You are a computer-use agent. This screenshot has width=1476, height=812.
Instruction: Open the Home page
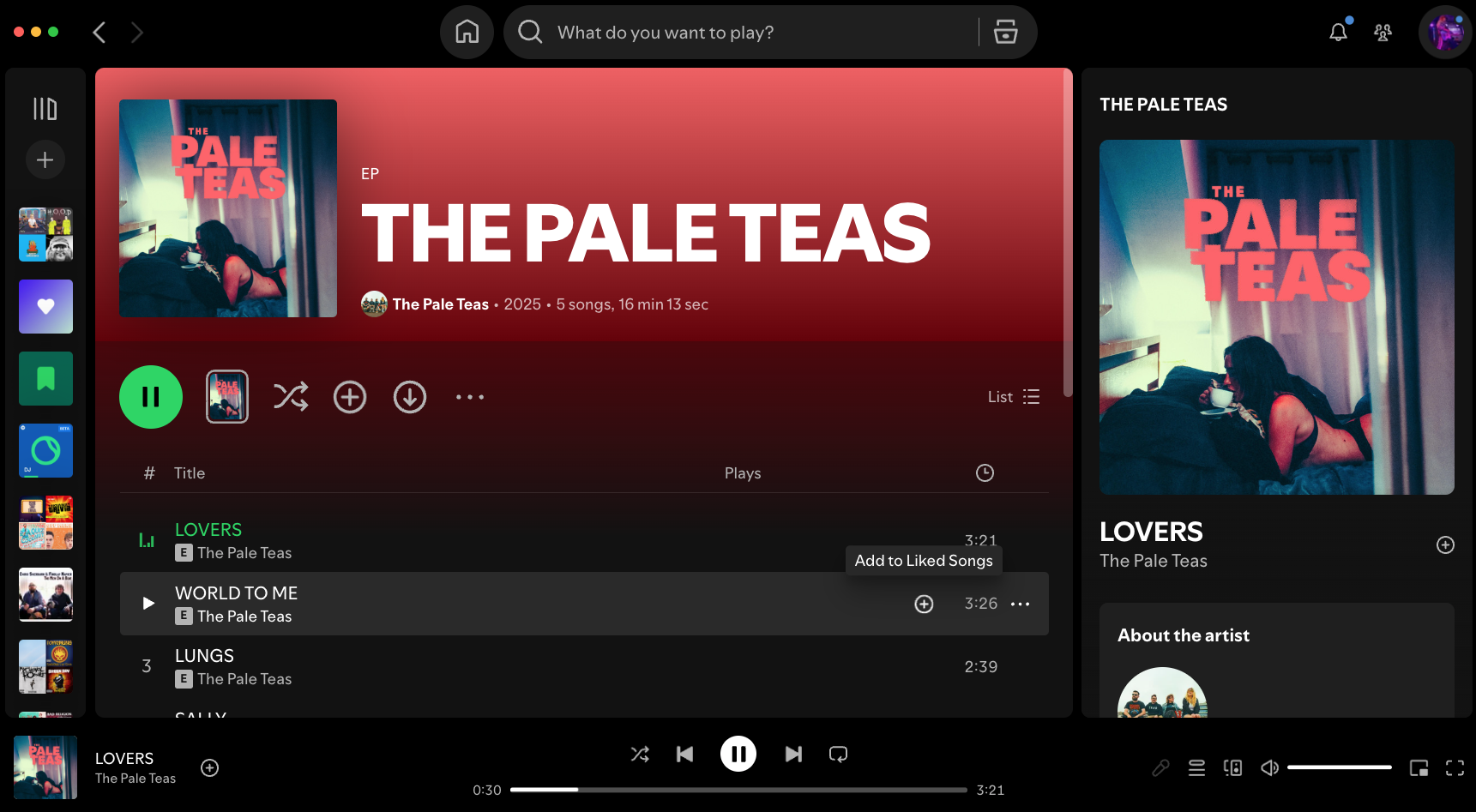click(467, 33)
